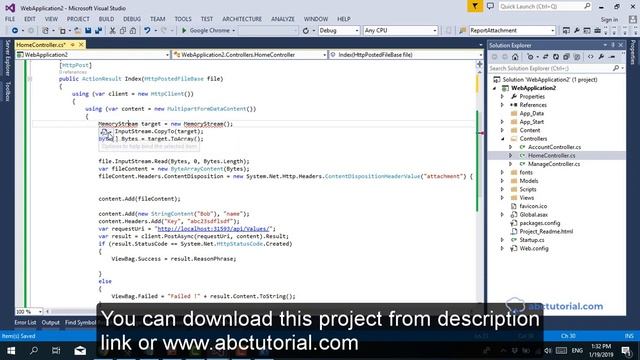Click the Windows Start button
The height and width of the screenshot is (360, 640).
pyautogui.click(x=11, y=350)
